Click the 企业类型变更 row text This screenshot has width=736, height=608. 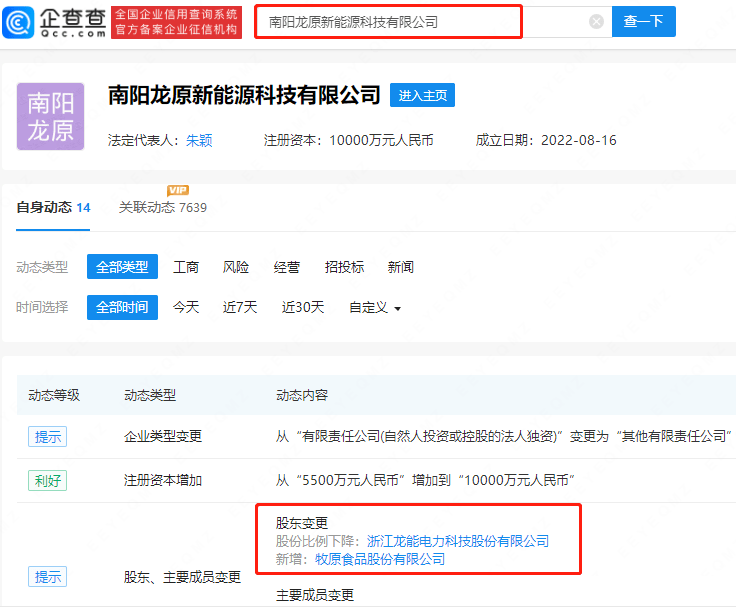162,437
